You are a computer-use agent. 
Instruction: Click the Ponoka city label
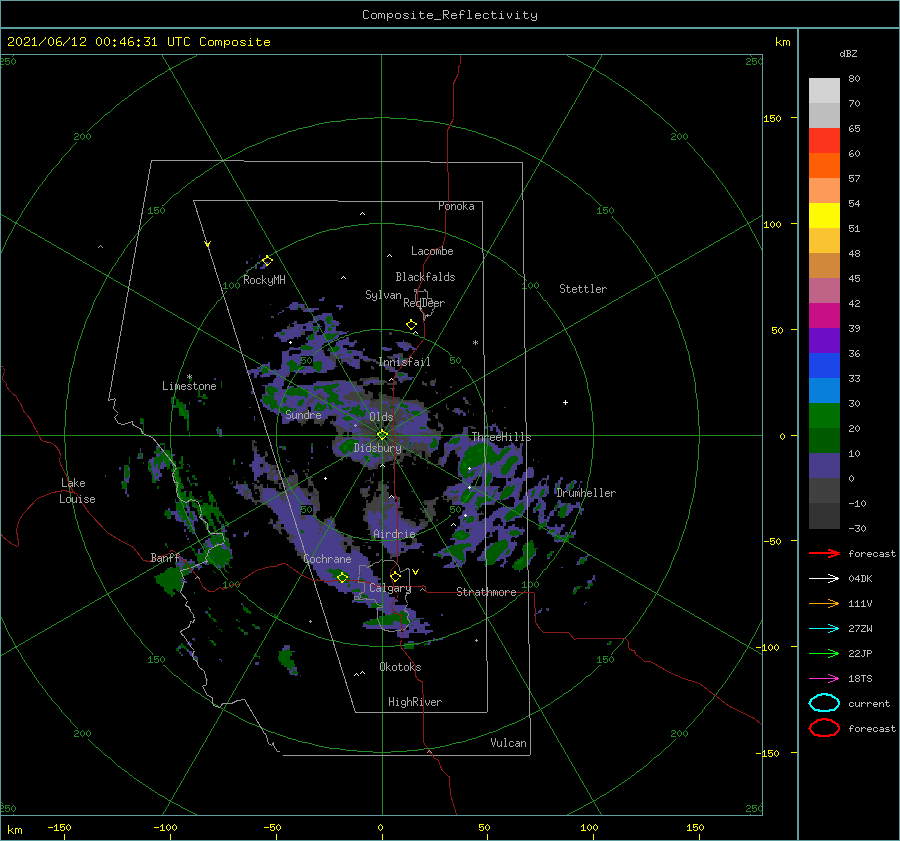tap(456, 206)
